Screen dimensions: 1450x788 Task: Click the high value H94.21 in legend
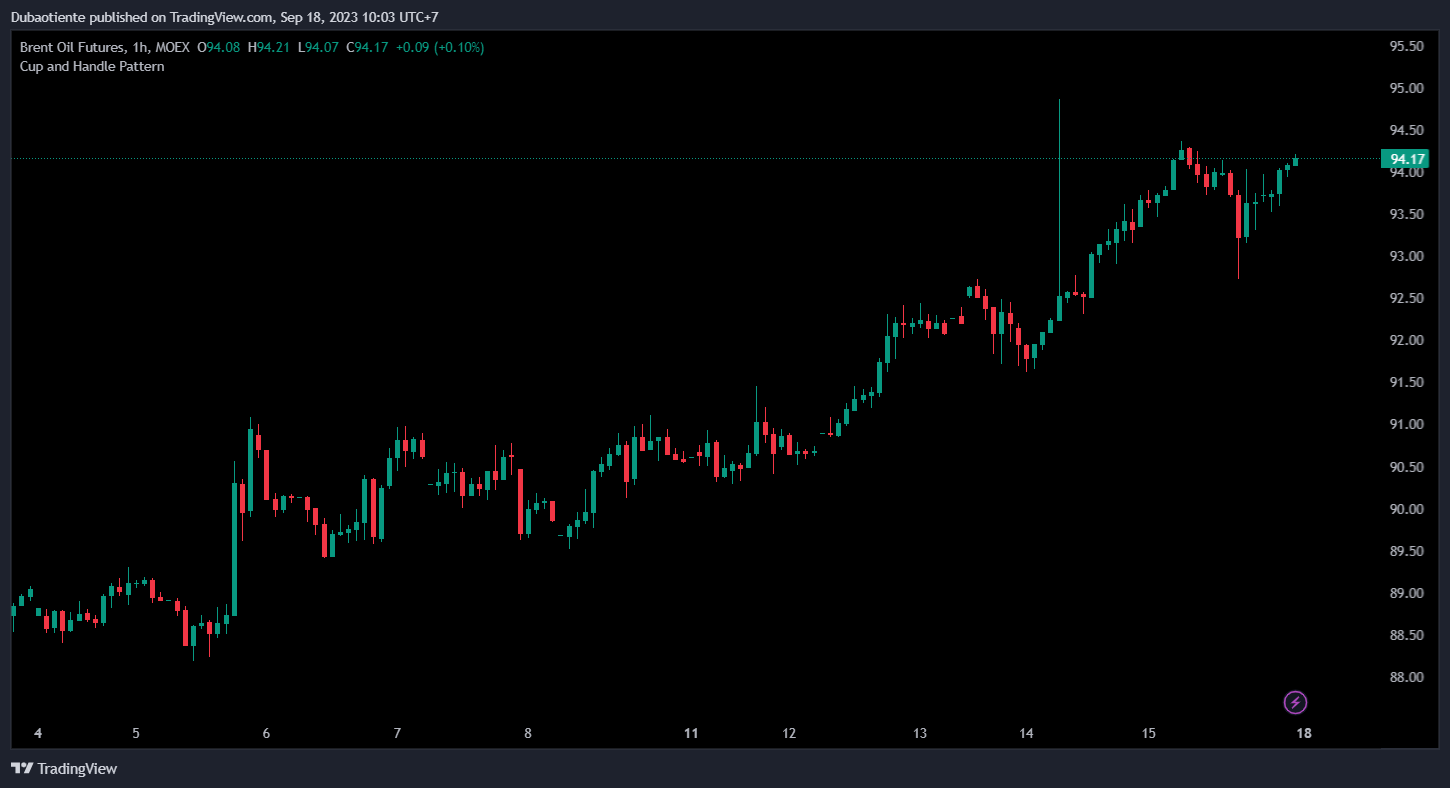click(x=270, y=47)
